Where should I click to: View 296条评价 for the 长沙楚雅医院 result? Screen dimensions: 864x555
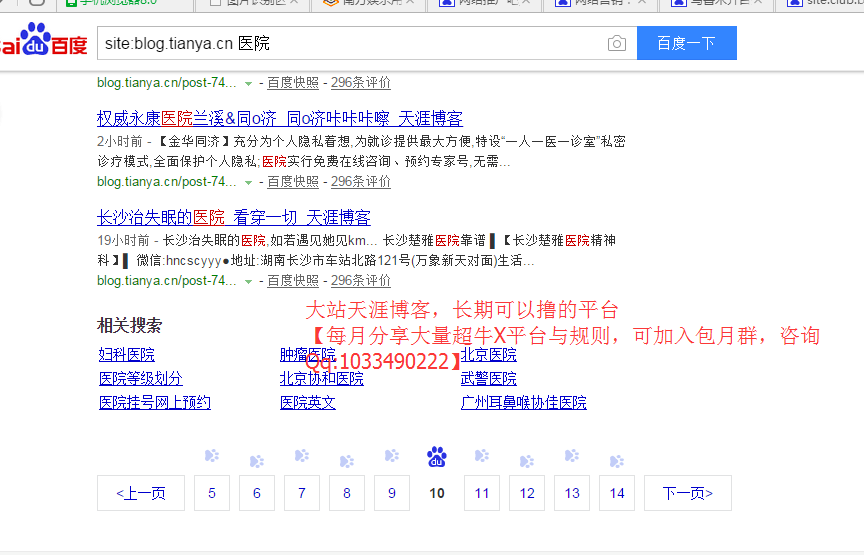[x=360, y=281]
